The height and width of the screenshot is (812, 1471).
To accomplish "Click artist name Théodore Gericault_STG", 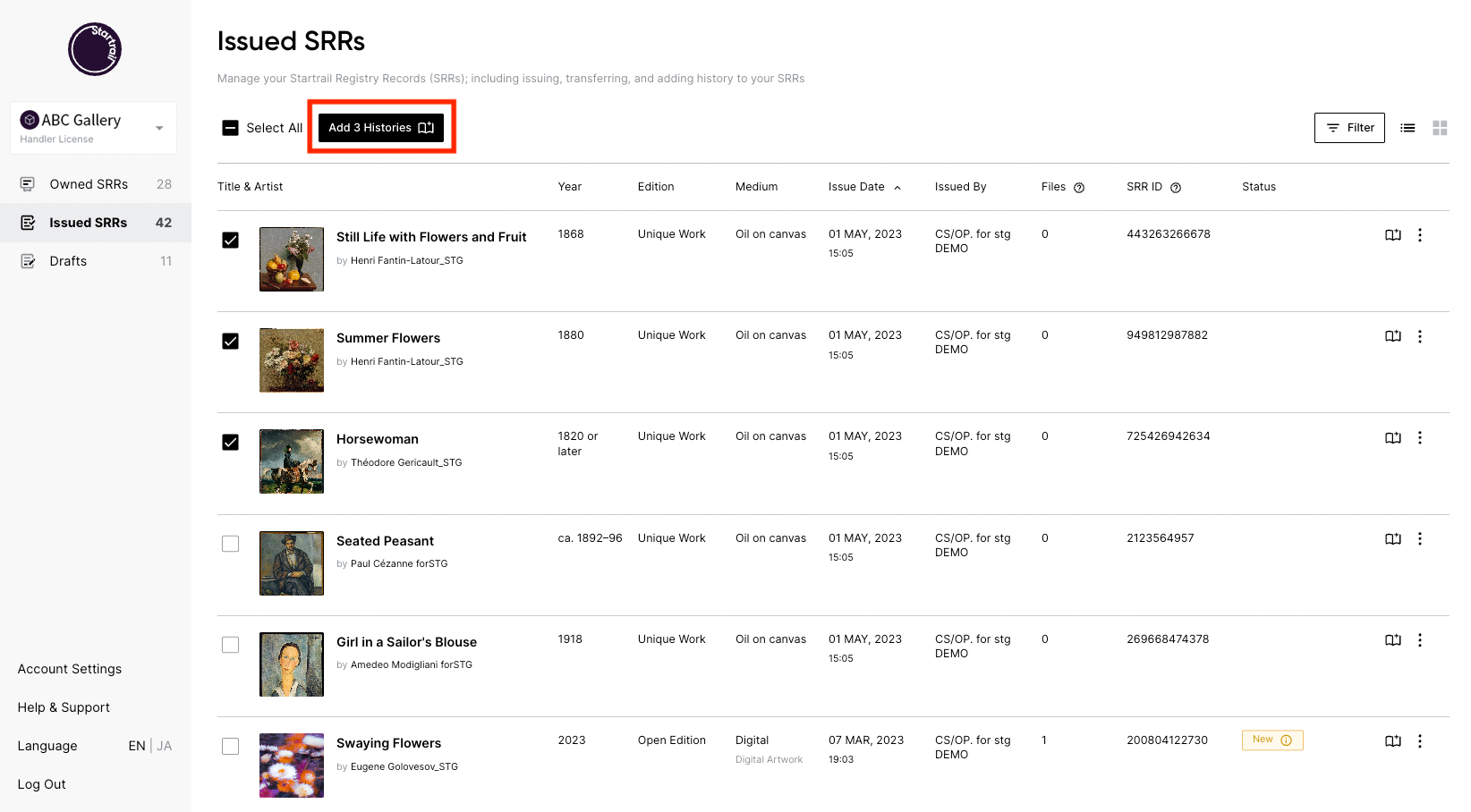I will tap(406, 463).
